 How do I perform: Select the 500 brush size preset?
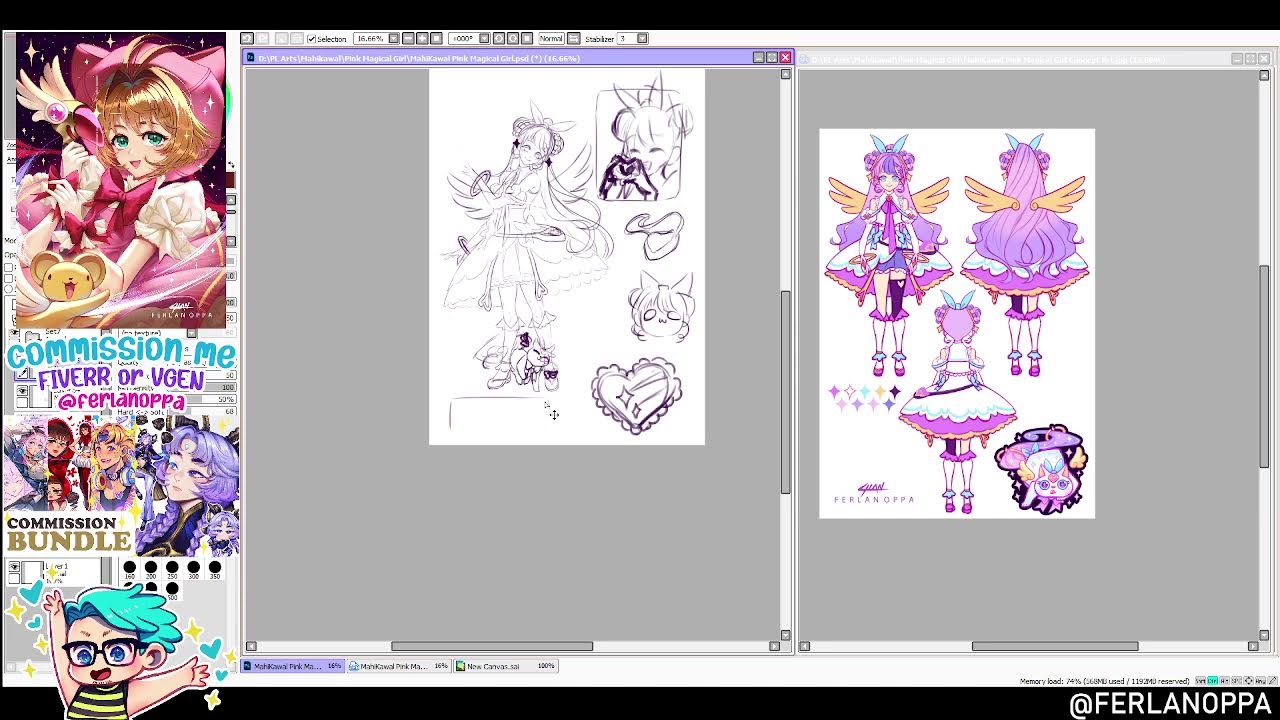pos(172,591)
